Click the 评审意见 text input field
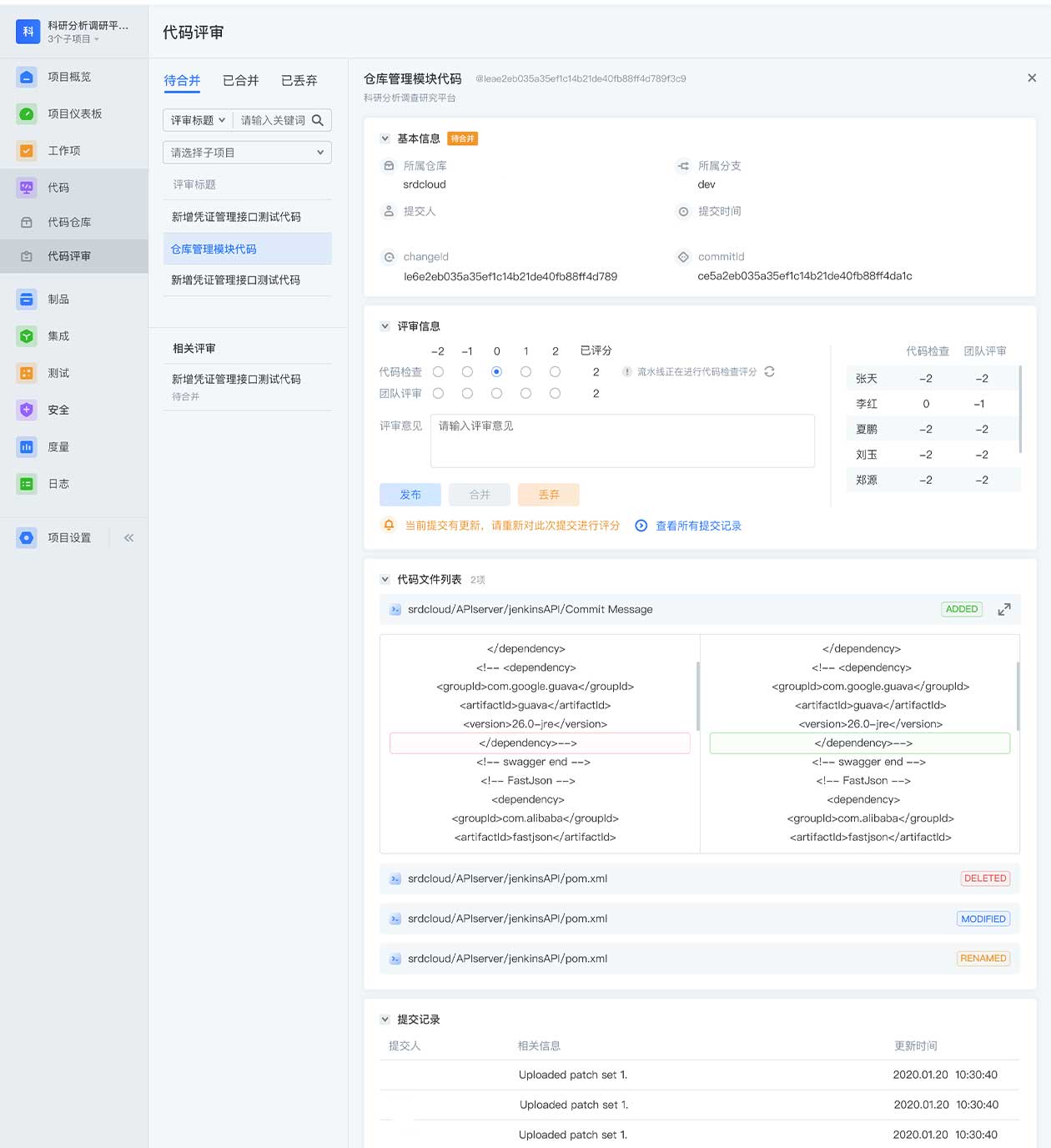The height and width of the screenshot is (1148, 1051). pos(621,441)
